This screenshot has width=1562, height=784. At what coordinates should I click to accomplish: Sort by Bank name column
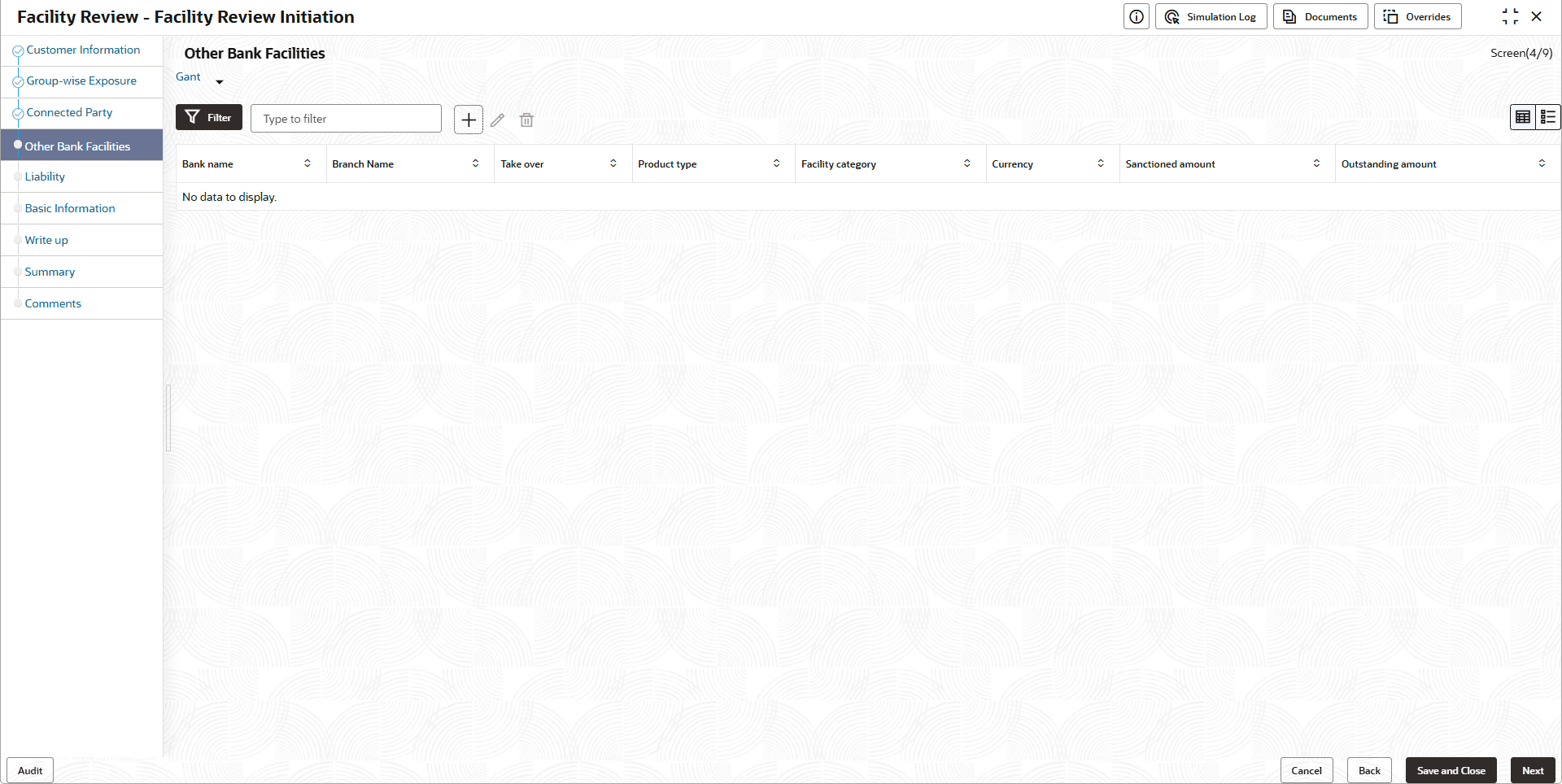pos(308,163)
